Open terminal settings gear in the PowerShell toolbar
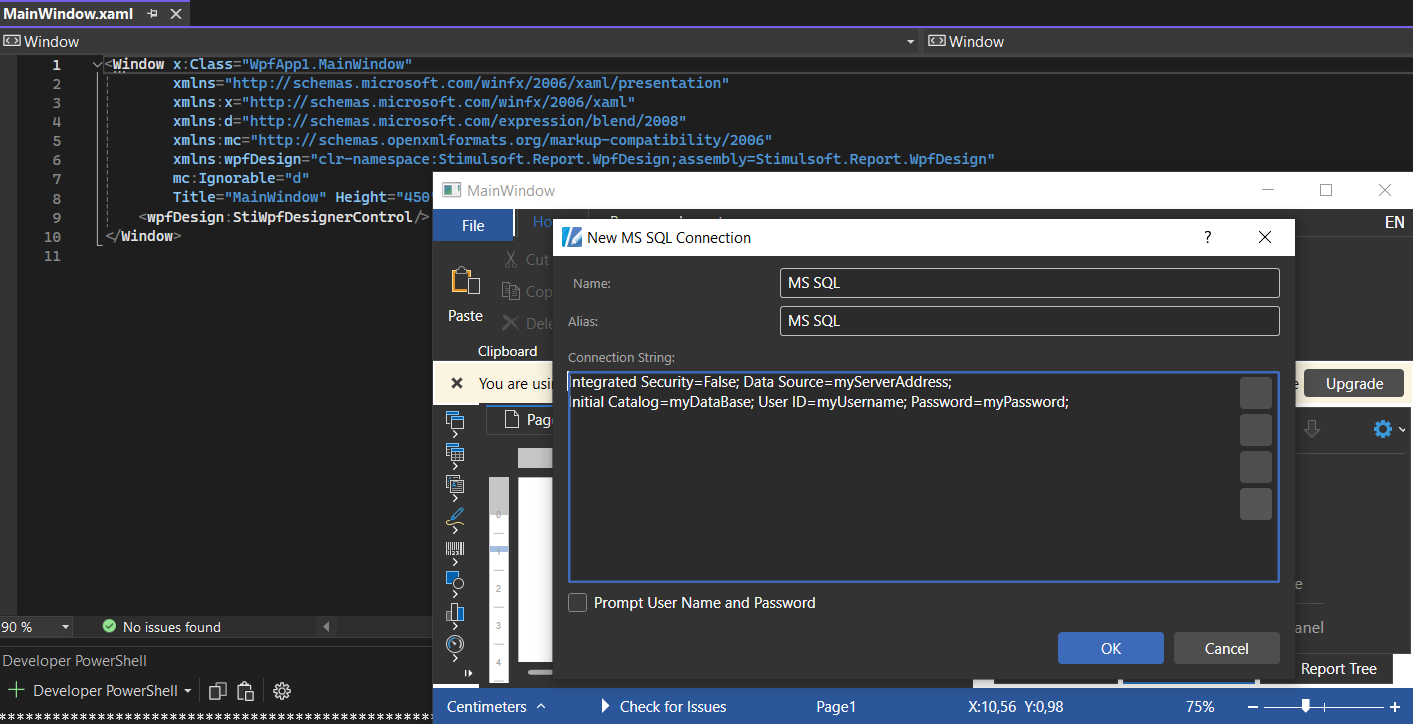Image resolution: width=1413 pixels, height=724 pixels. 282,691
